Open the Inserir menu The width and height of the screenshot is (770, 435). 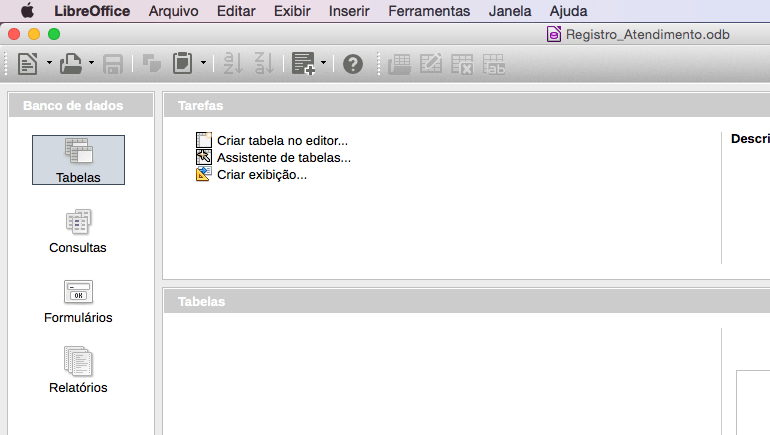tap(349, 11)
